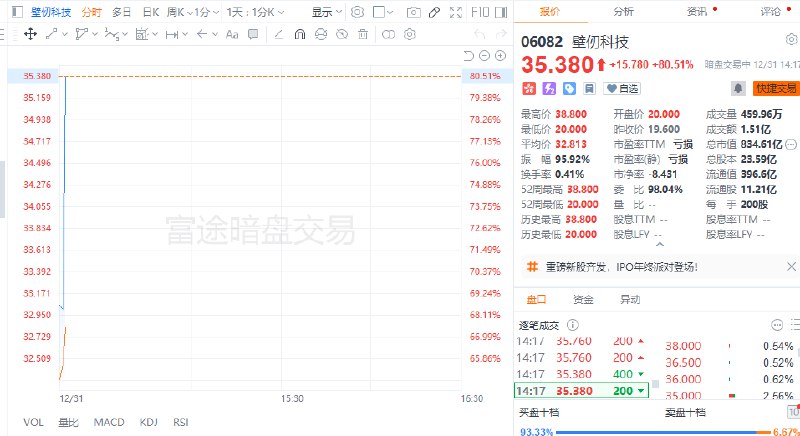Click the 快捷交易 quick trade button
This screenshot has height=436, width=800.
coord(776,88)
